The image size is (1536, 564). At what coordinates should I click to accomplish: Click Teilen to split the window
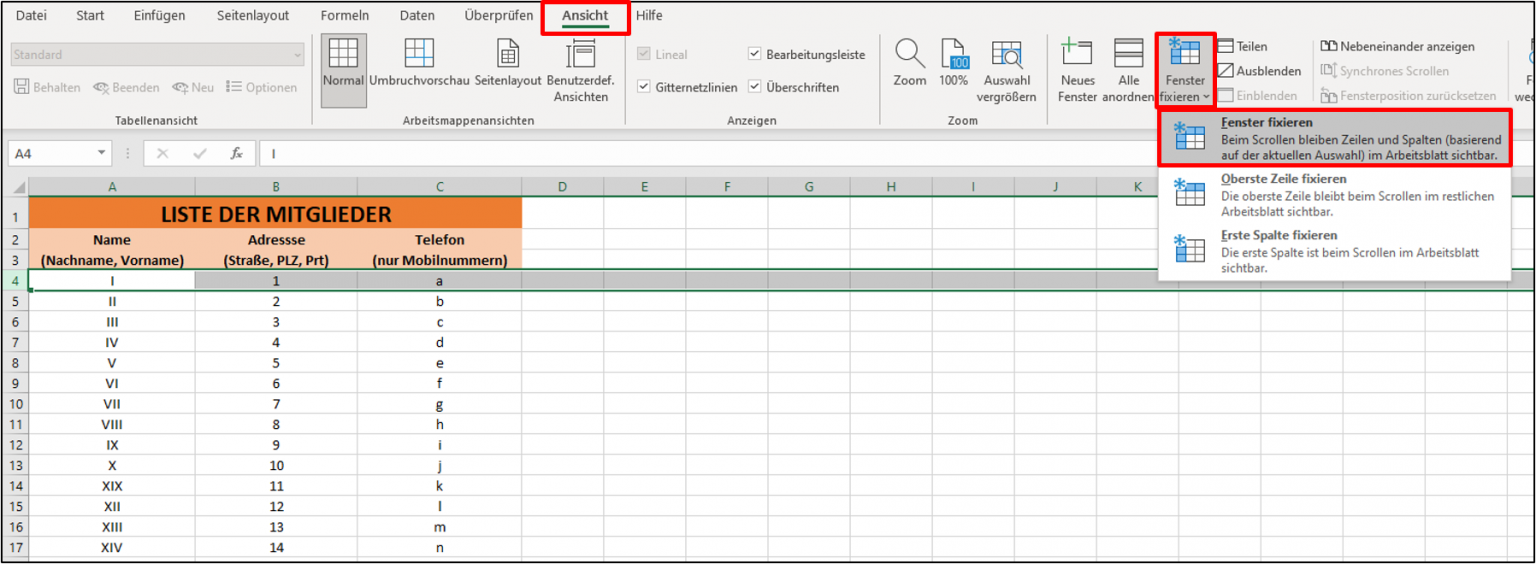[1242, 46]
